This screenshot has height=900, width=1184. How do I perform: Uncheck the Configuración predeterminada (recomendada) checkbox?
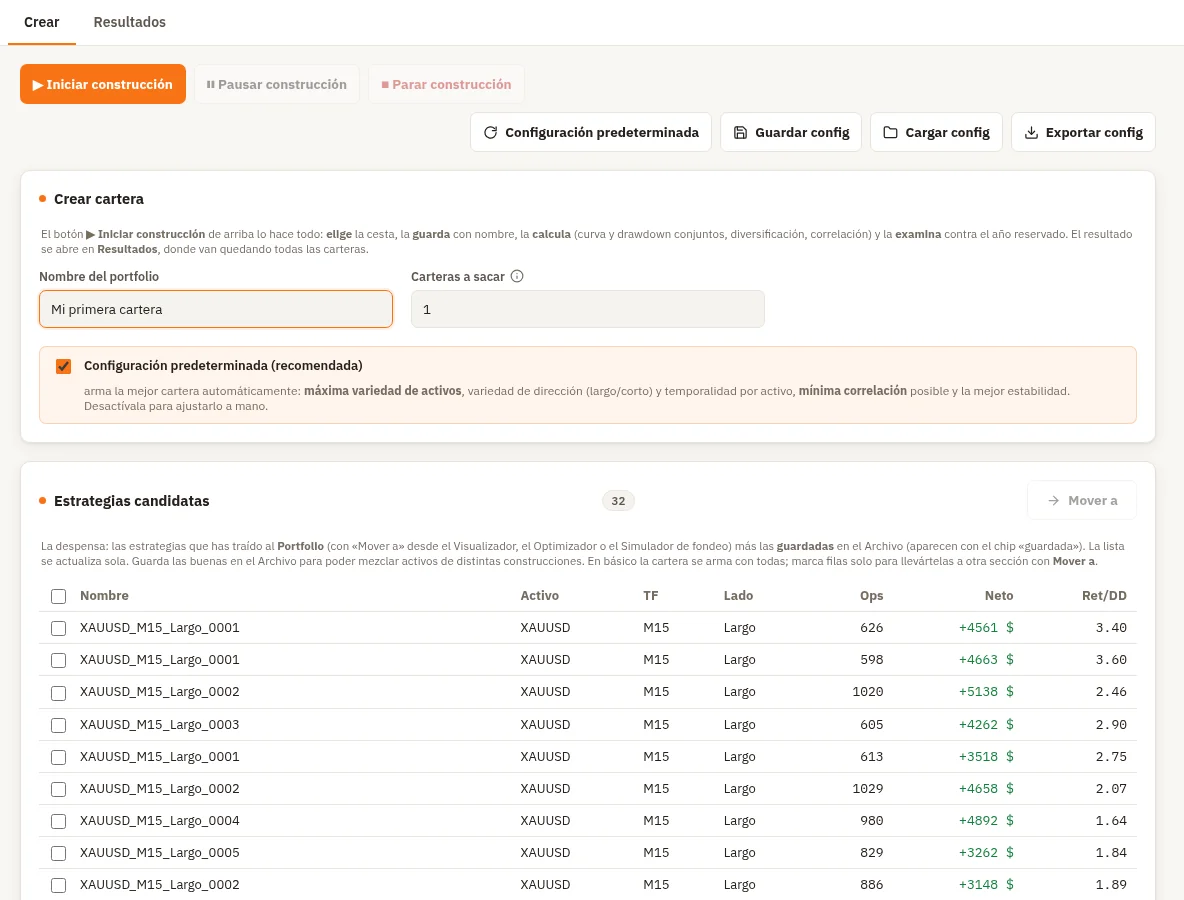[x=63, y=366]
